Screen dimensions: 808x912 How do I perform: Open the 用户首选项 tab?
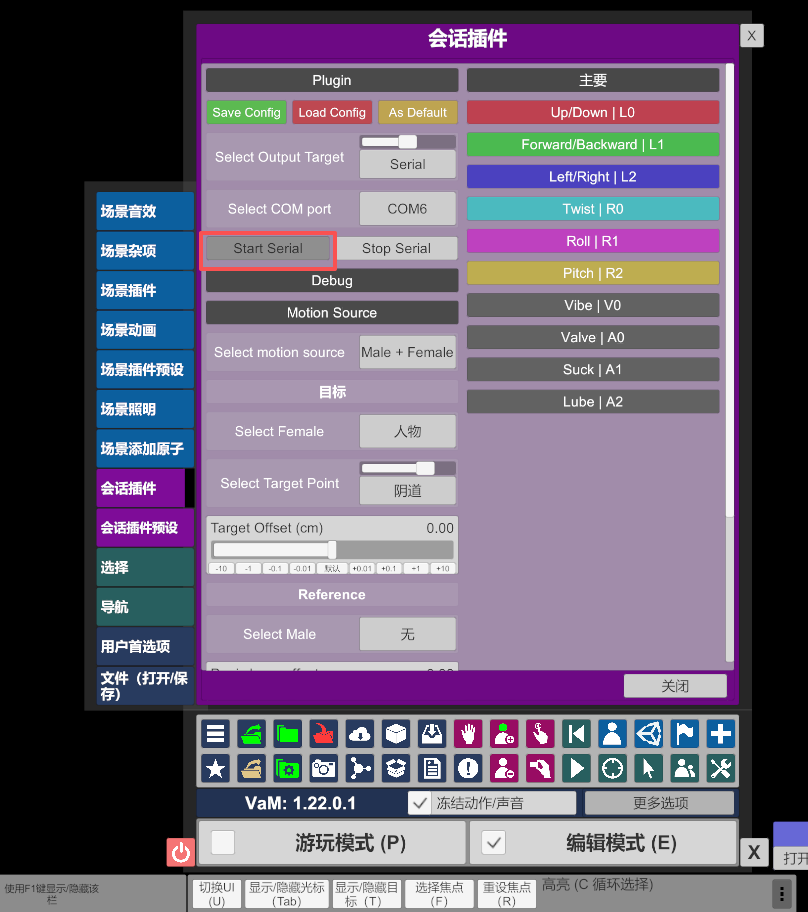(145, 646)
